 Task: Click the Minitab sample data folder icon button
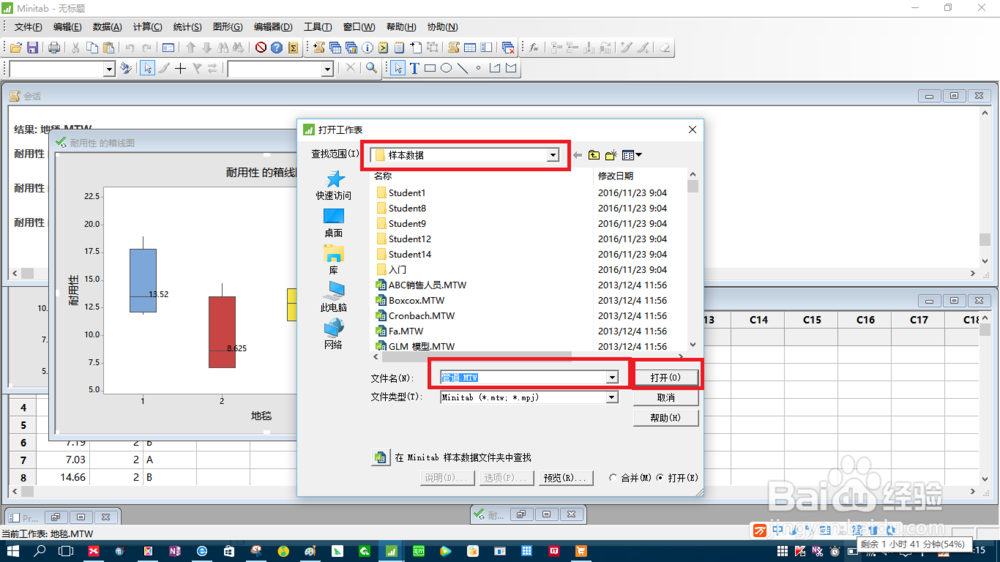[380, 457]
